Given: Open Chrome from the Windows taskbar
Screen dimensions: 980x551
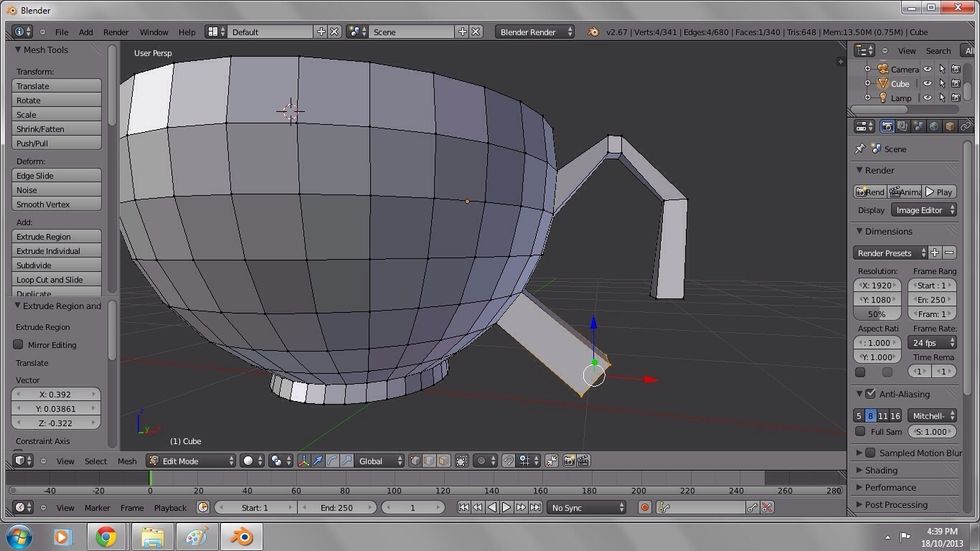Looking at the screenshot, I should (x=106, y=537).
